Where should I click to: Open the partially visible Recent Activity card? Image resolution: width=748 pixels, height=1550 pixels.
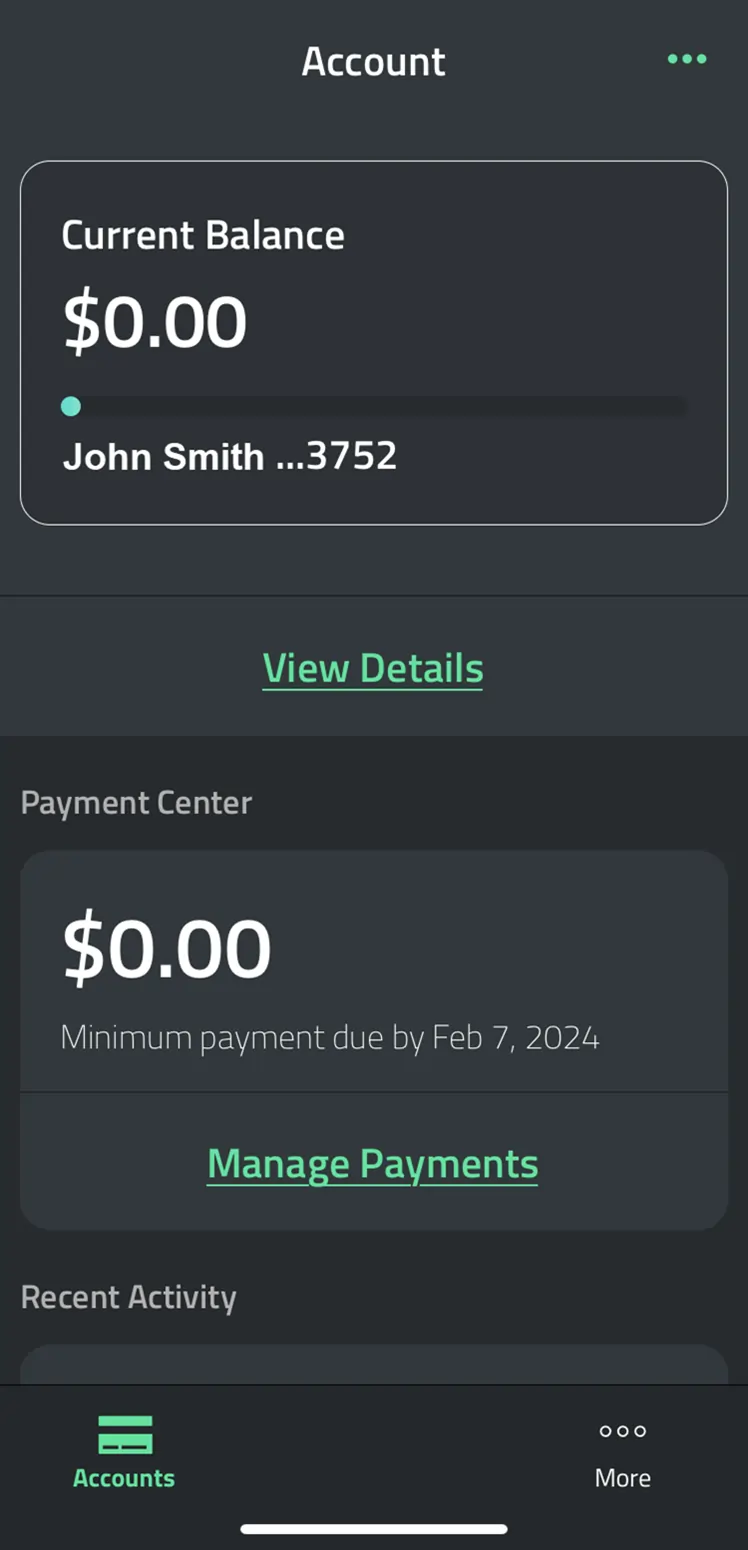point(373,1364)
